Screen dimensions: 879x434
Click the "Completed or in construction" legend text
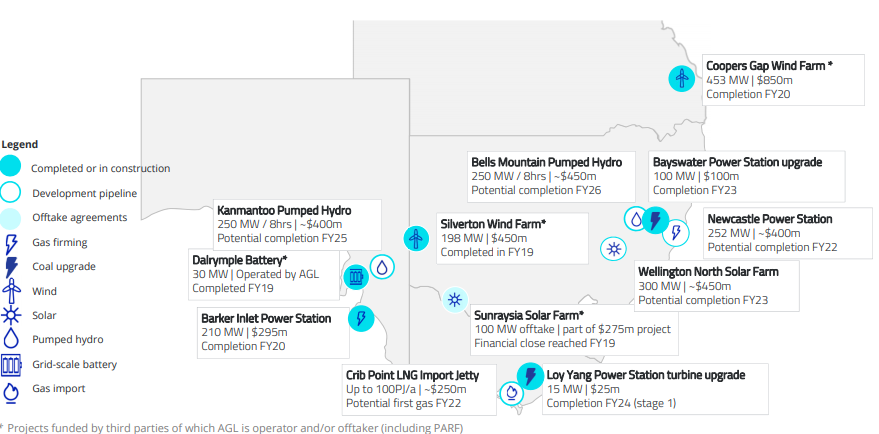click(101, 168)
